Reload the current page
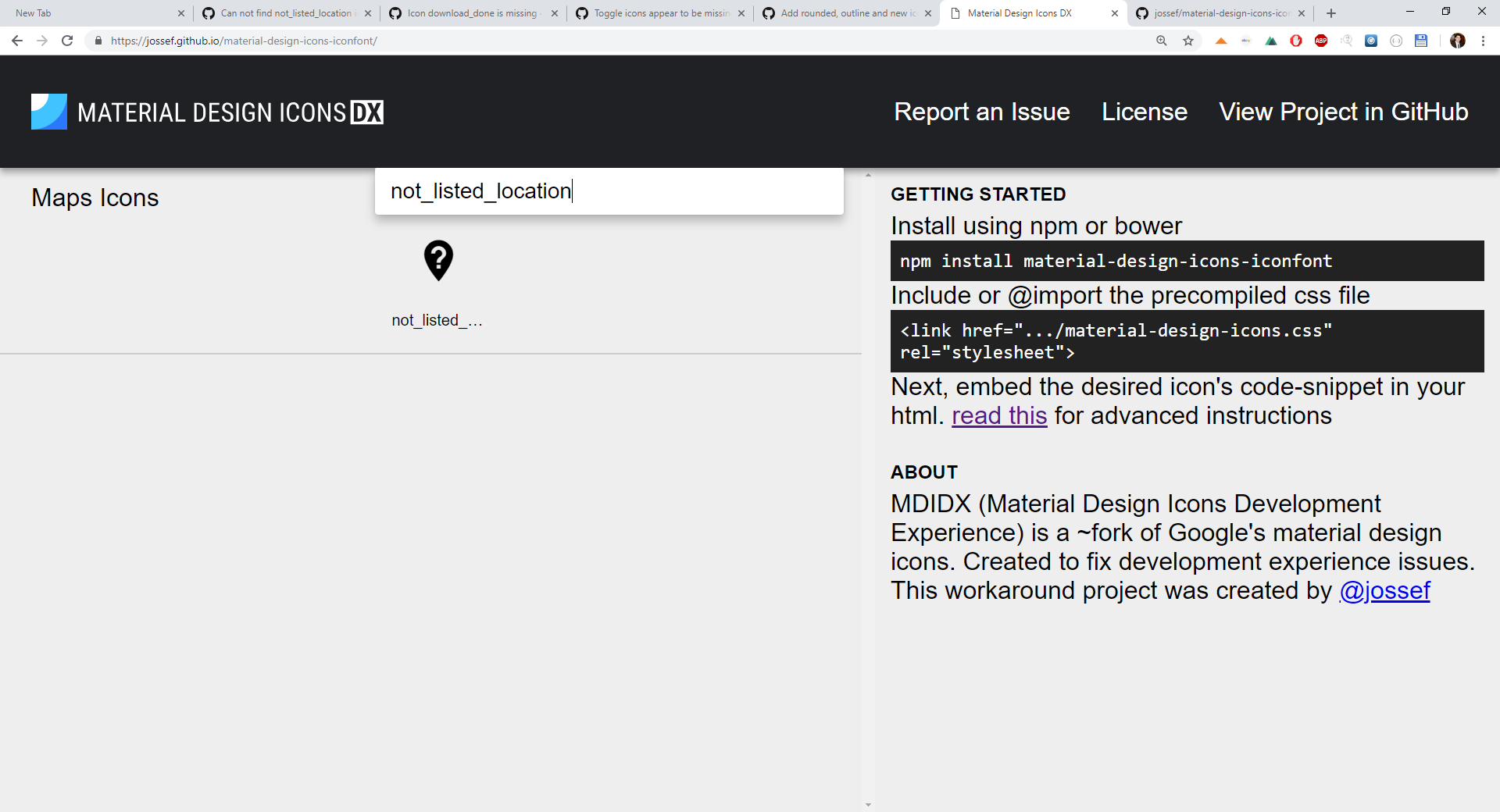Image resolution: width=1500 pixels, height=812 pixels. [x=67, y=41]
